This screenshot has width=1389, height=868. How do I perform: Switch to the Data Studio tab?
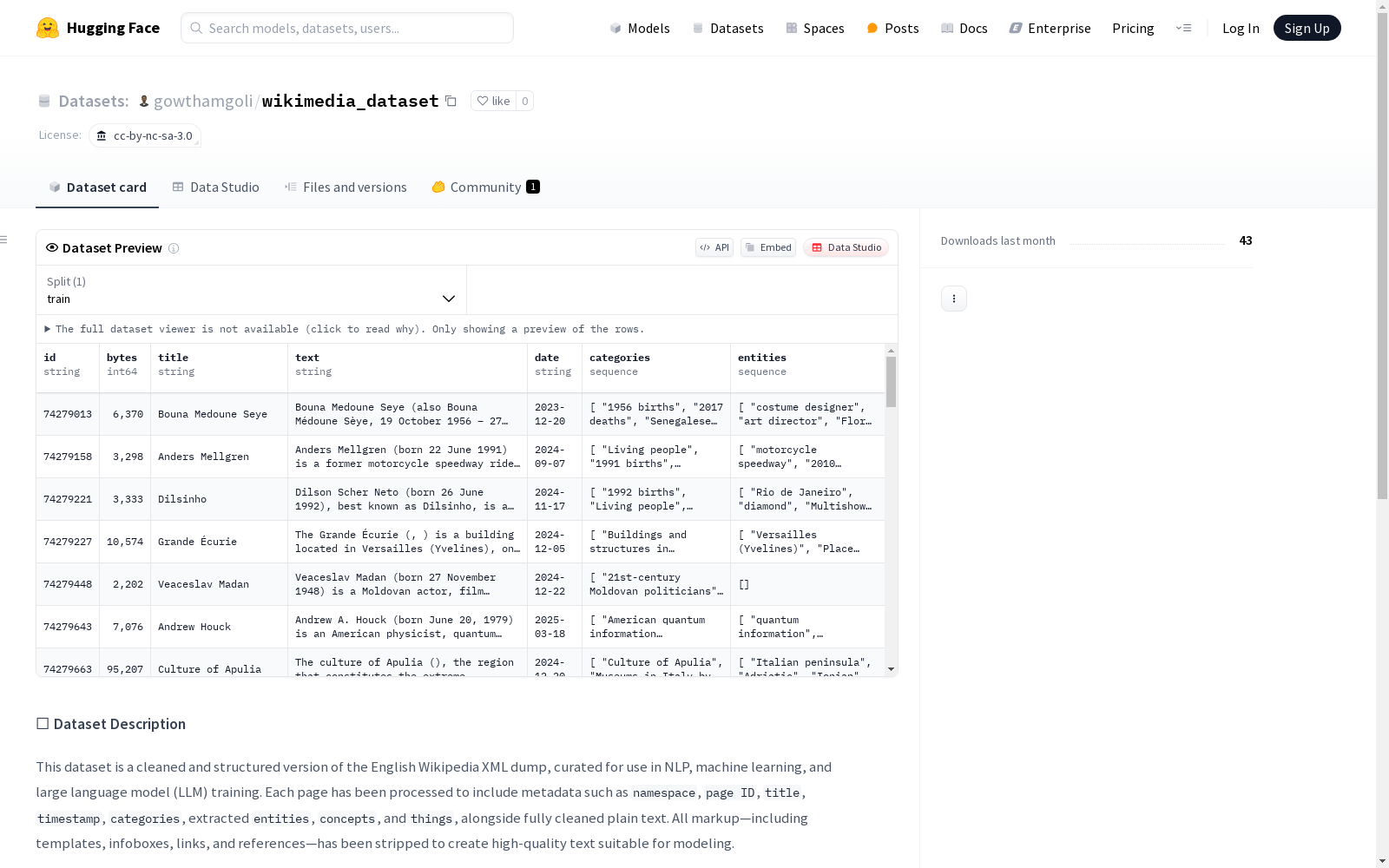coord(216,187)
